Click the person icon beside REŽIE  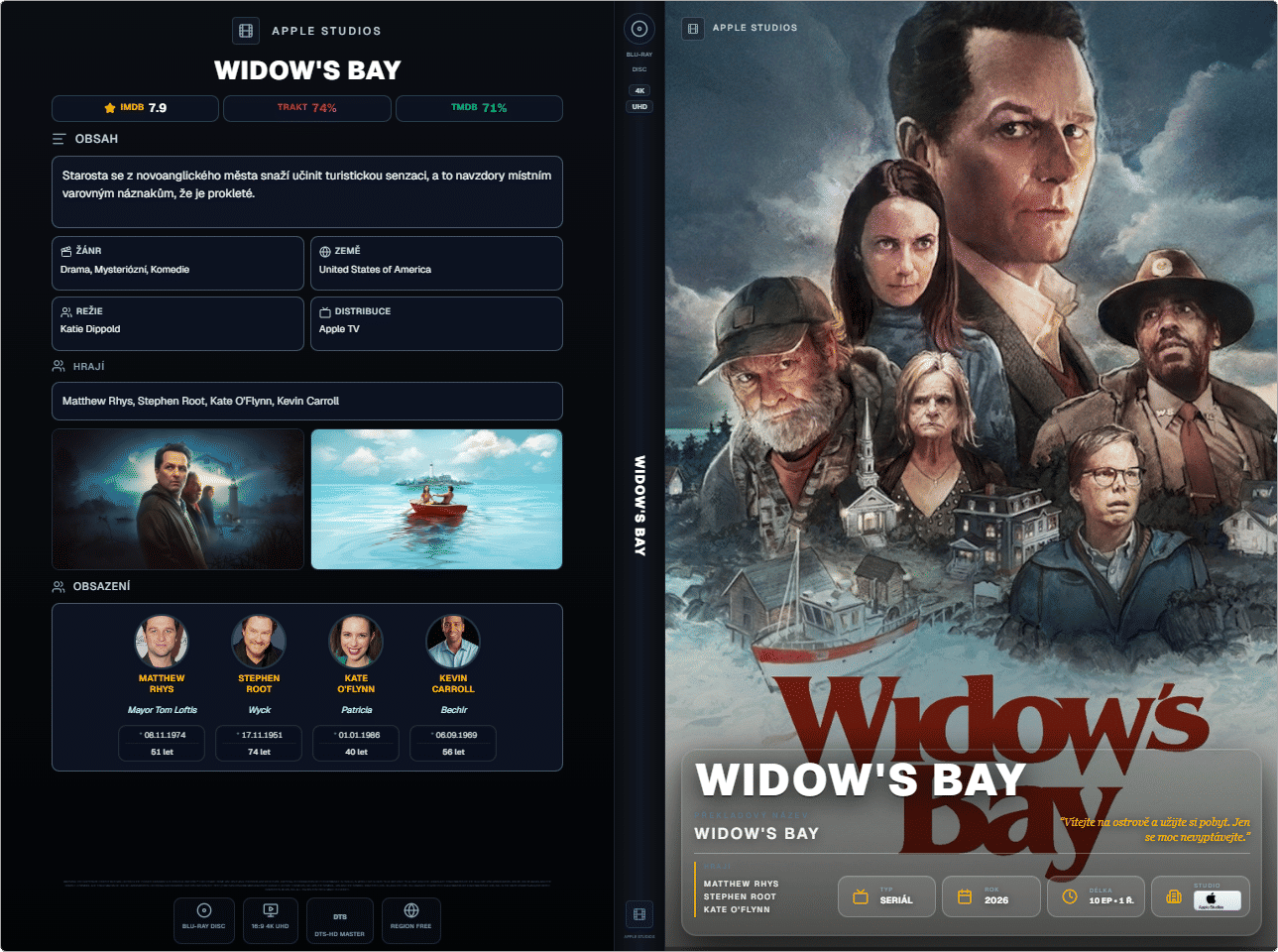[x=65, y=311]
